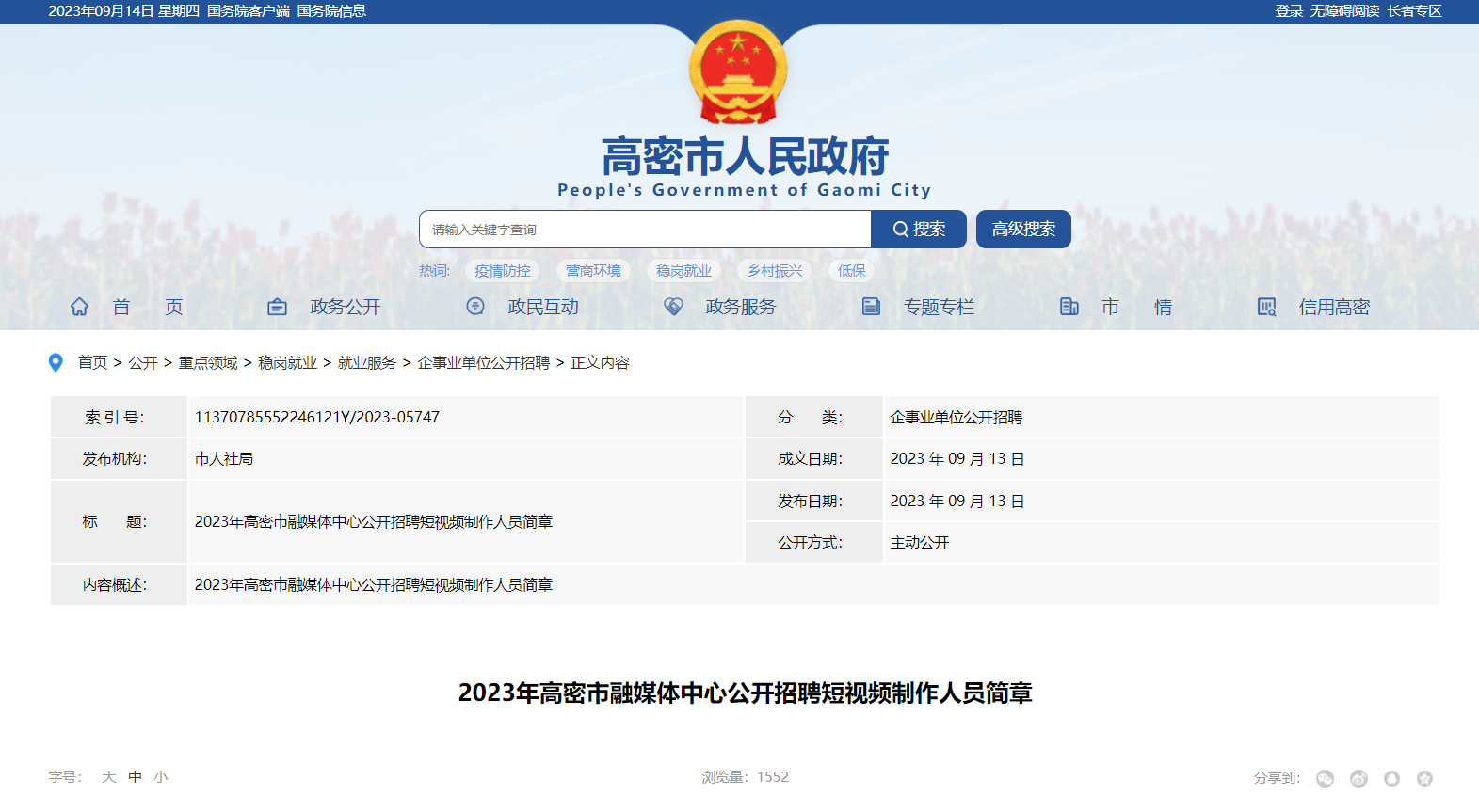Click 登录 login link

click(x=1289, y=11)
